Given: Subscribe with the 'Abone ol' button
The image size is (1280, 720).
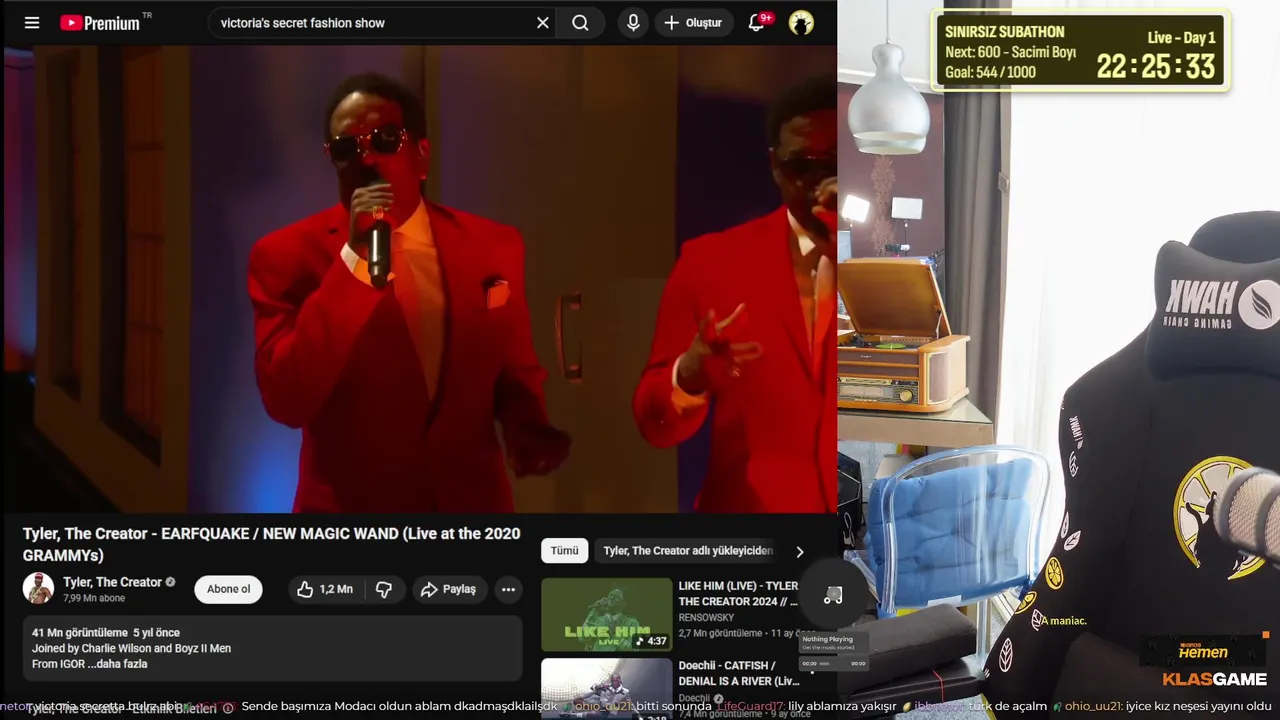Looking at the screenshot, I should [x=228, y=589].
